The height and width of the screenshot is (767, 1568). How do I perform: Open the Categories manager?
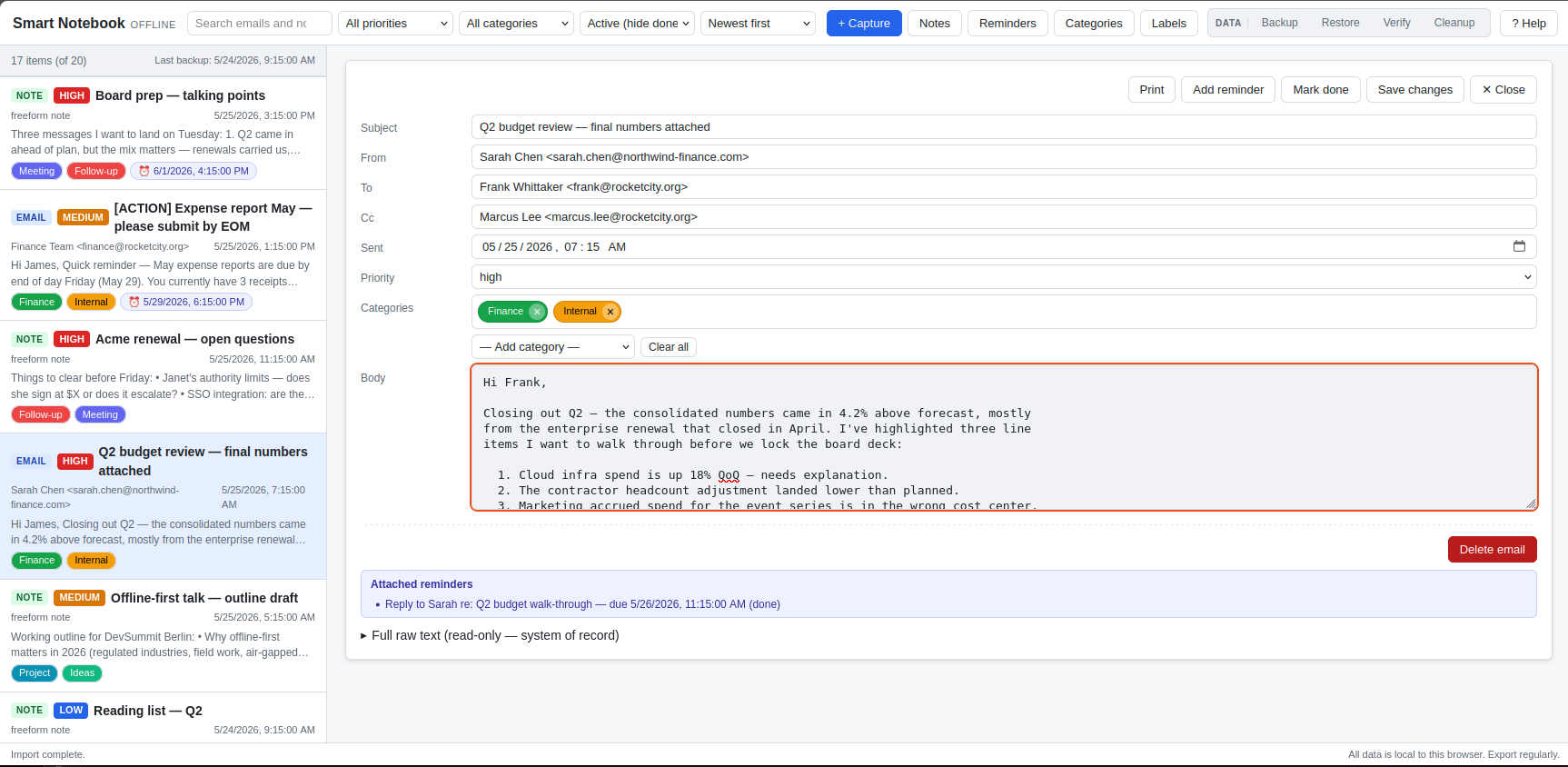pyautogui.click(x=1094, y=24)
